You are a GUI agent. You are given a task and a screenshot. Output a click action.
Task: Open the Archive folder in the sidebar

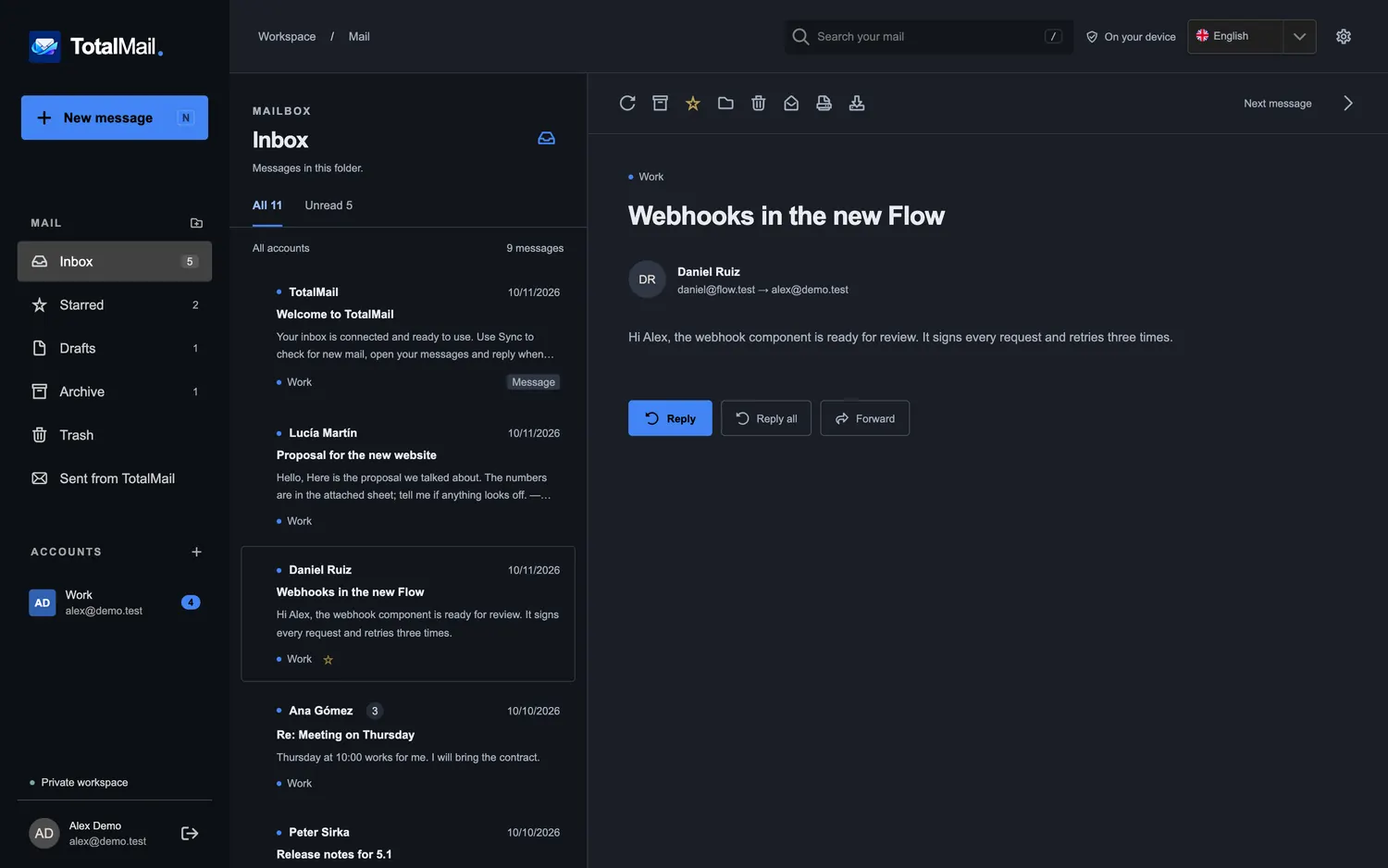tap(115, 392)
